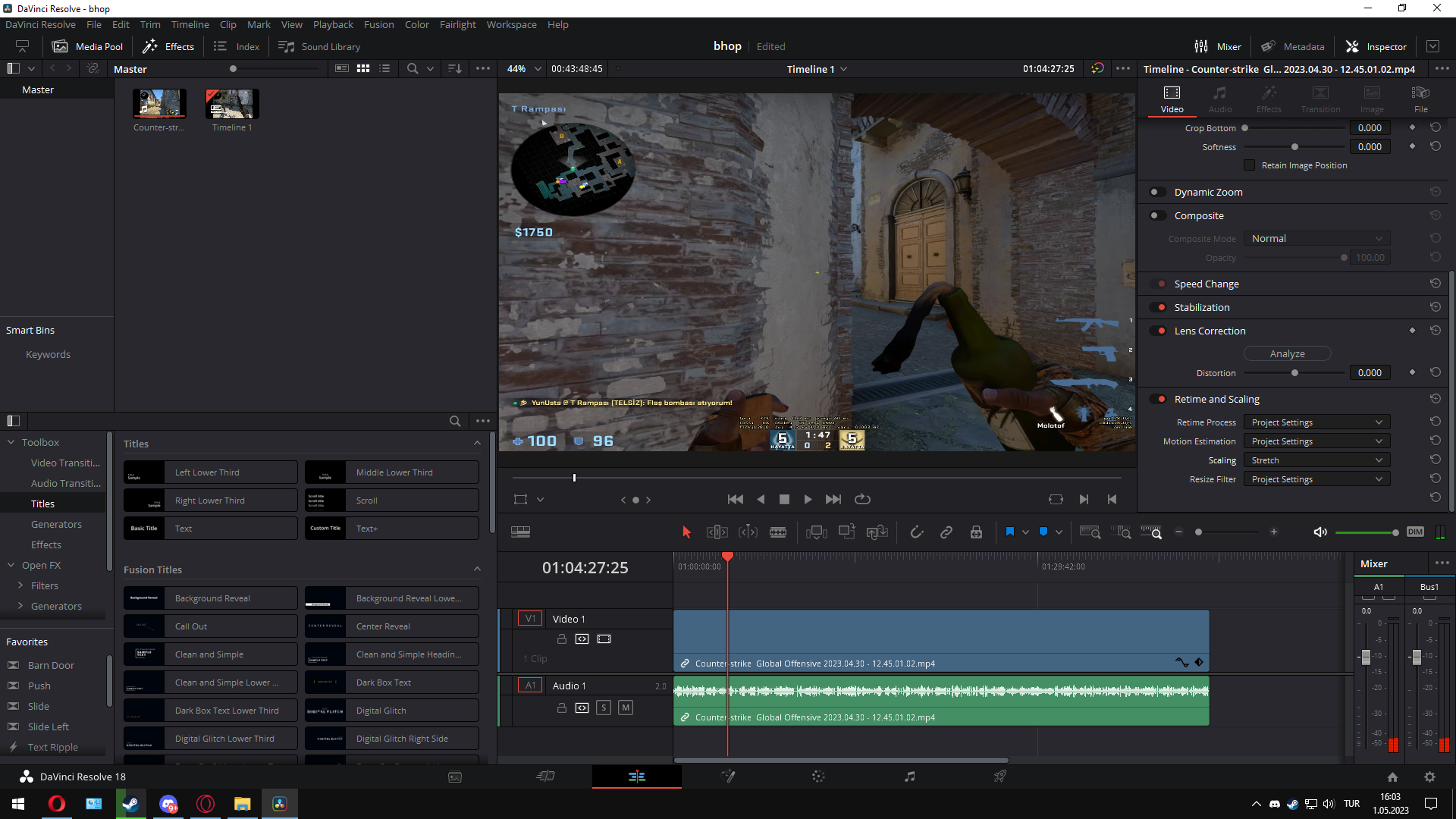Open the Steam taskbar icon
The height and width of the screenshot is (819, 1456).
(130, 804)
